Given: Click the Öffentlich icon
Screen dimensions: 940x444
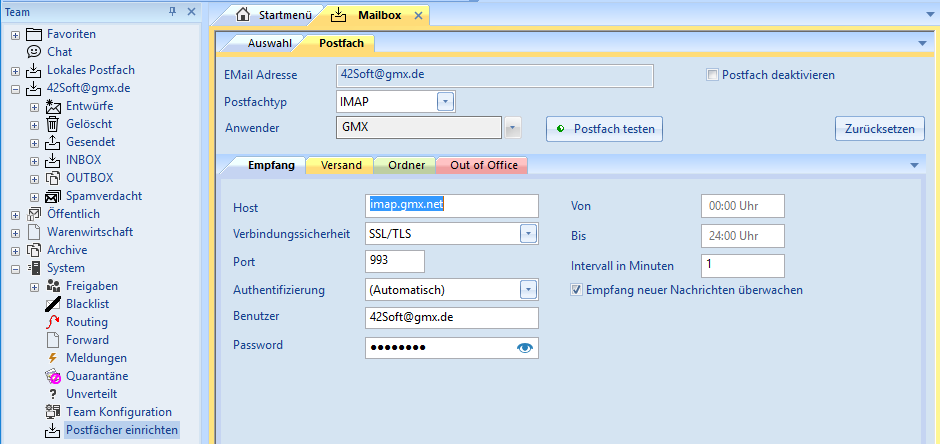Looking at the screenshot, I should coord(34,214).
